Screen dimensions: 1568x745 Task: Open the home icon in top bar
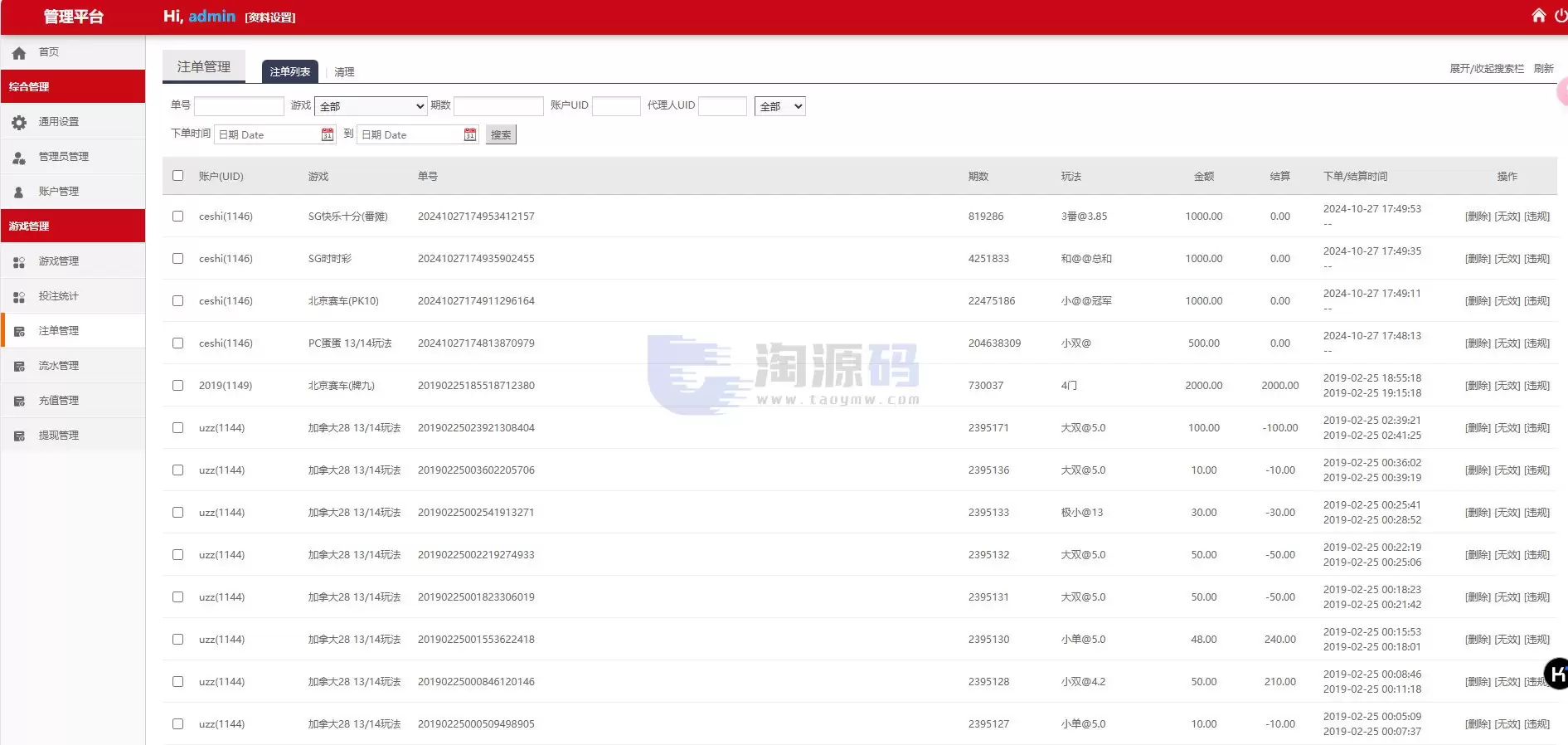click(x=1538, y=15)
